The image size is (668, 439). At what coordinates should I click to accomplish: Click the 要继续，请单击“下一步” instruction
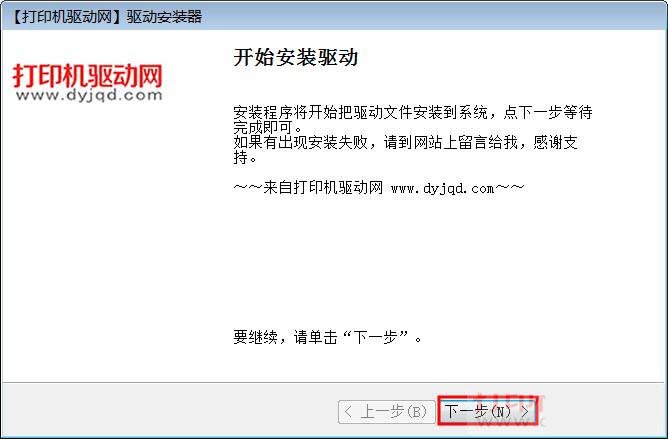(328, 338)
